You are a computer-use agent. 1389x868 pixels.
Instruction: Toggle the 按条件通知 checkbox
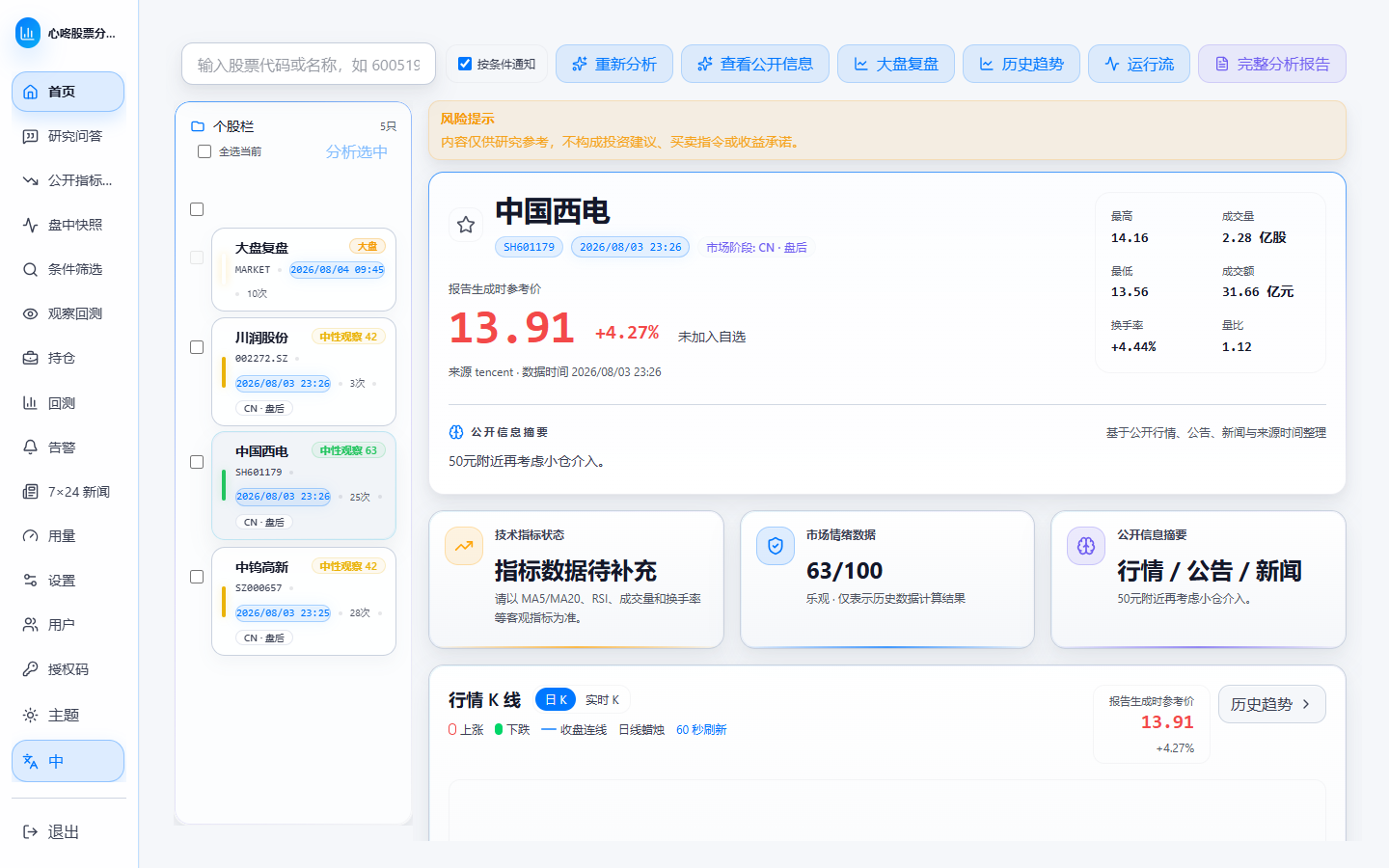(465, 64)
